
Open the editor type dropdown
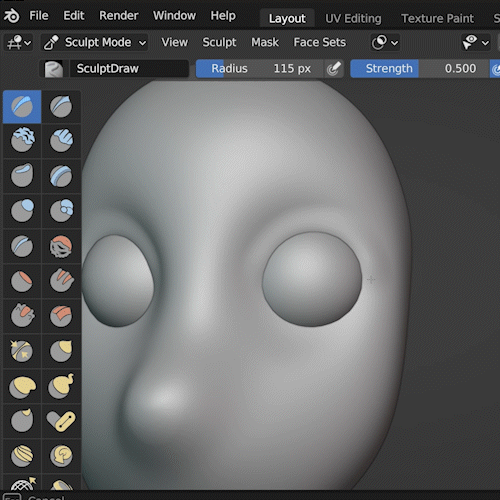point(19,43)
